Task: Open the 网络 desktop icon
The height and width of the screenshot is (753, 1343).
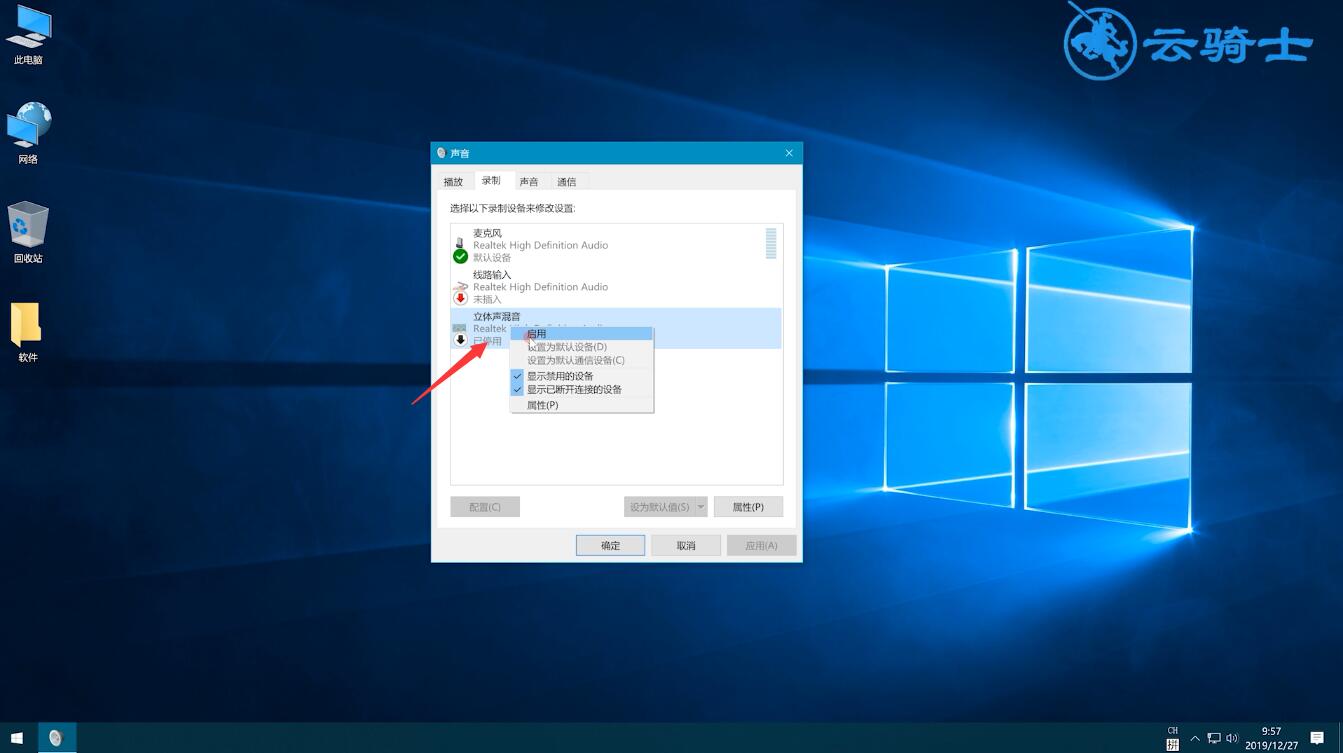Action: click(x=28, y=133)
